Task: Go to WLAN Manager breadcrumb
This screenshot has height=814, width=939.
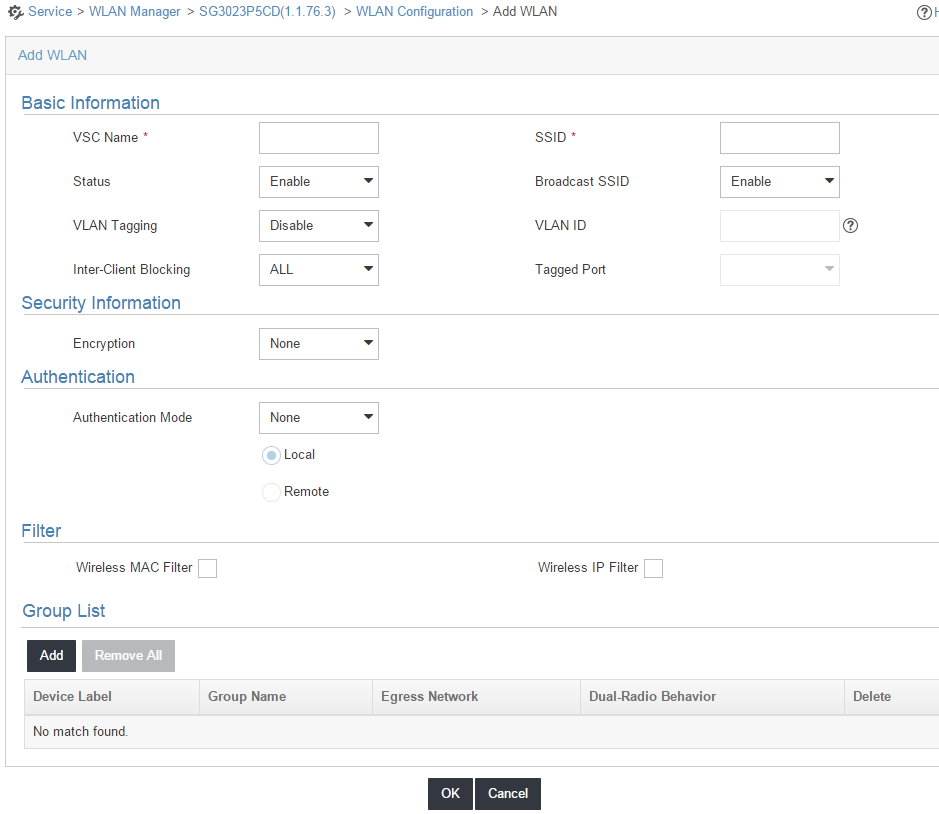Action: (135, 11)
